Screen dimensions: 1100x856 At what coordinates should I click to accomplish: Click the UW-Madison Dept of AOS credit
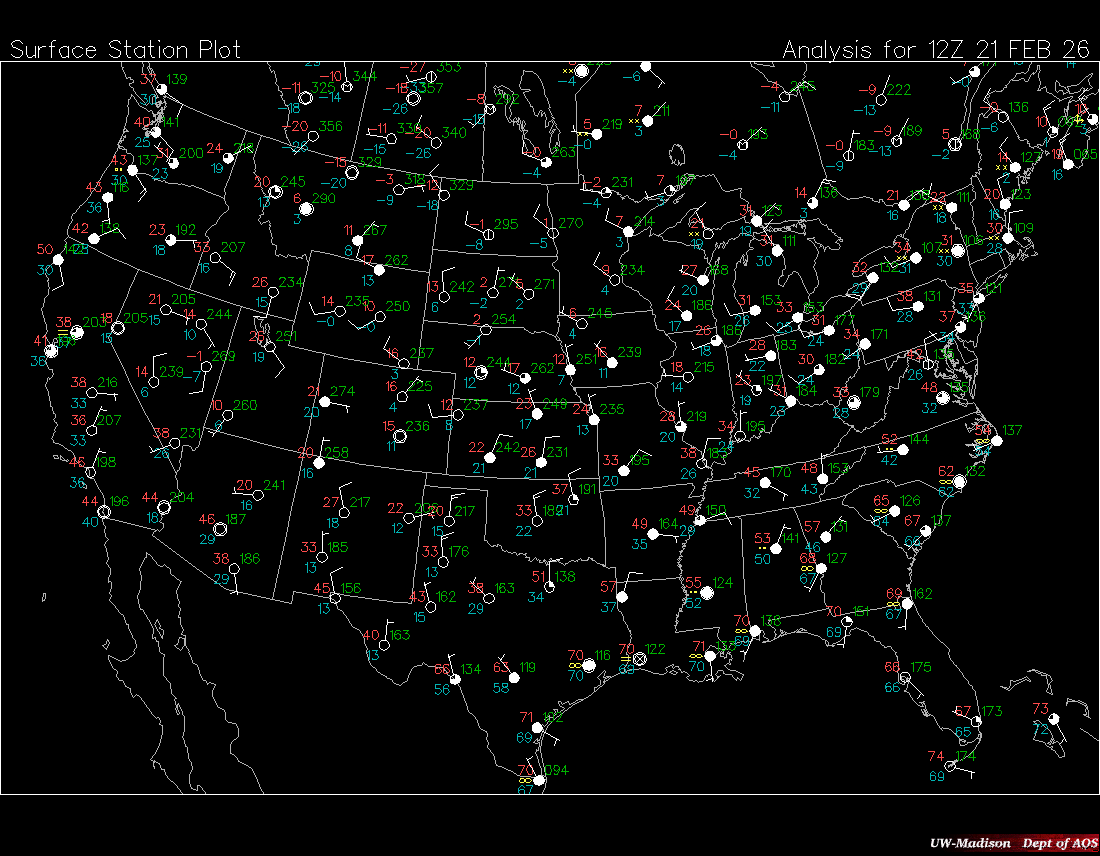1011,842
